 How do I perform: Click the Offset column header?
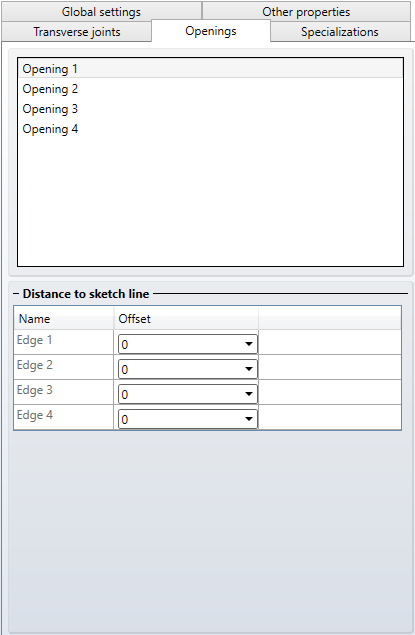186,318
